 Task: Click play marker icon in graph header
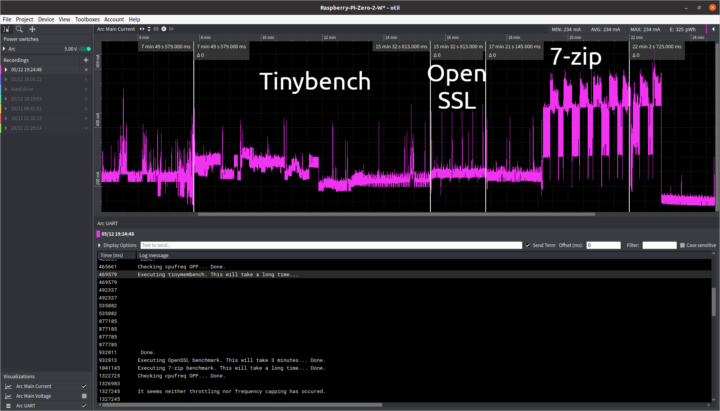(171, 29)
